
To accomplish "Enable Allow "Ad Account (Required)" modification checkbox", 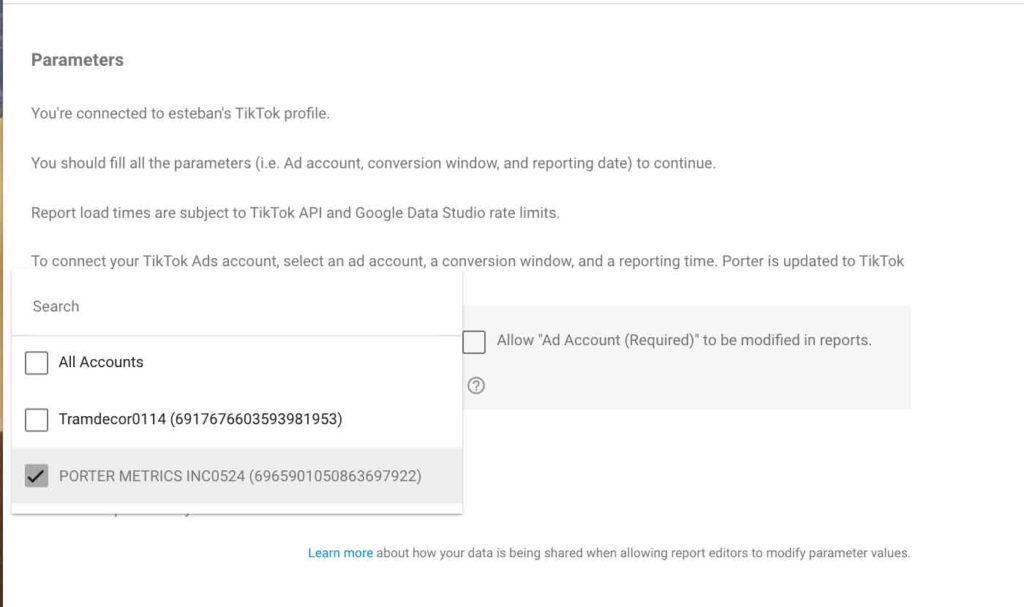I will pos(474,341).
